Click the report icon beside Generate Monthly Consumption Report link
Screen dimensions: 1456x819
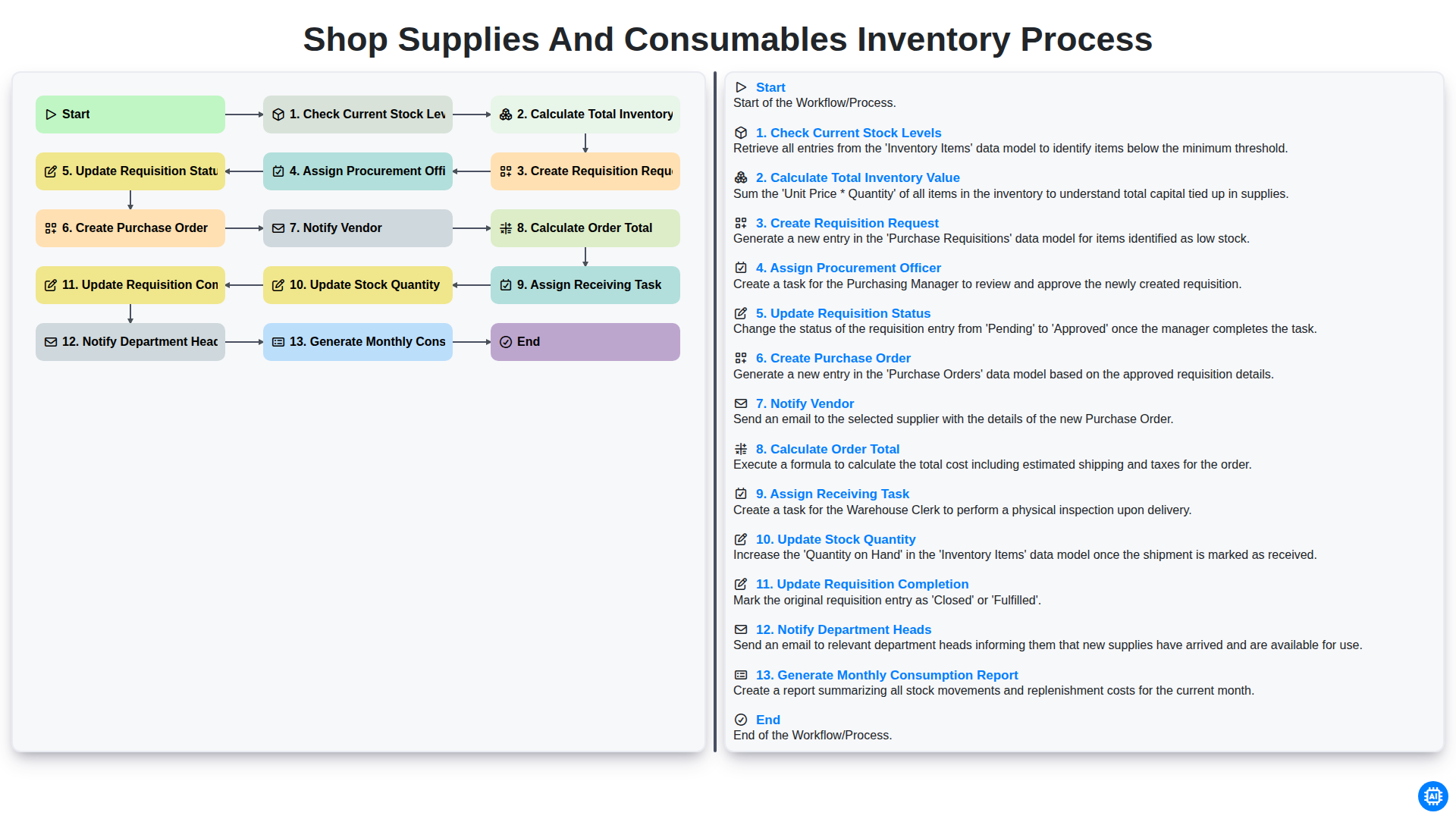[741, 675]
